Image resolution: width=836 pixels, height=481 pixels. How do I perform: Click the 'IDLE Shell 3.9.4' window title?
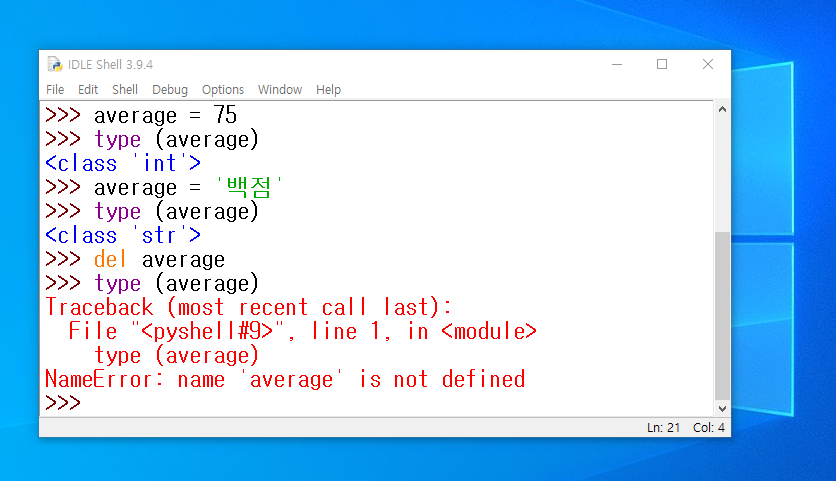click(x=110, y=65)
